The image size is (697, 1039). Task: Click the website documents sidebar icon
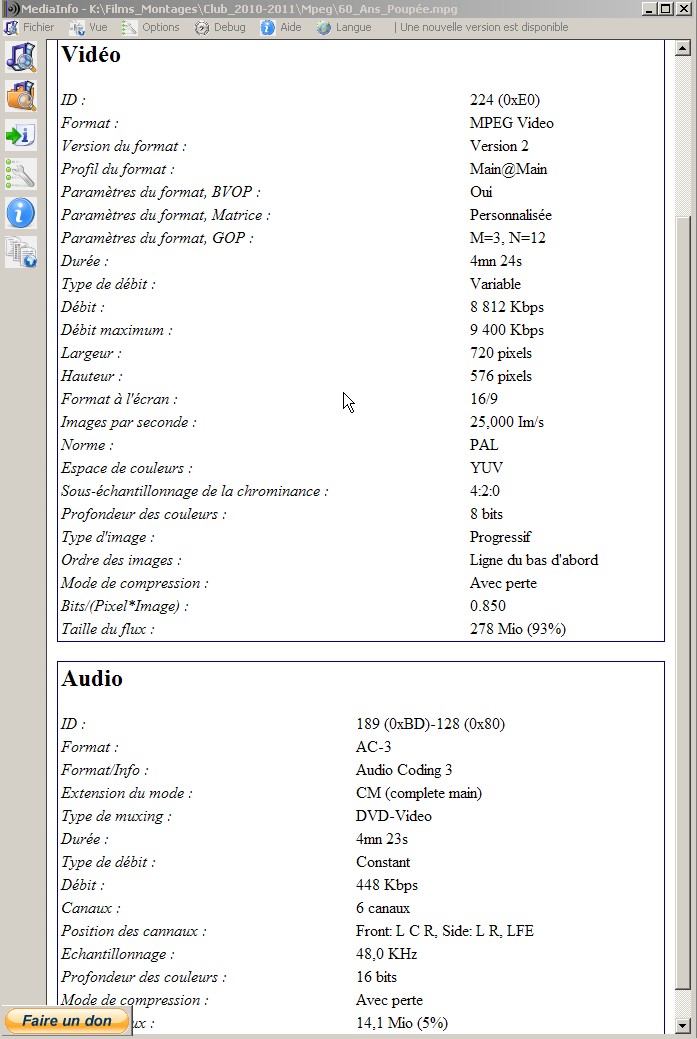[x=21, y=252]
